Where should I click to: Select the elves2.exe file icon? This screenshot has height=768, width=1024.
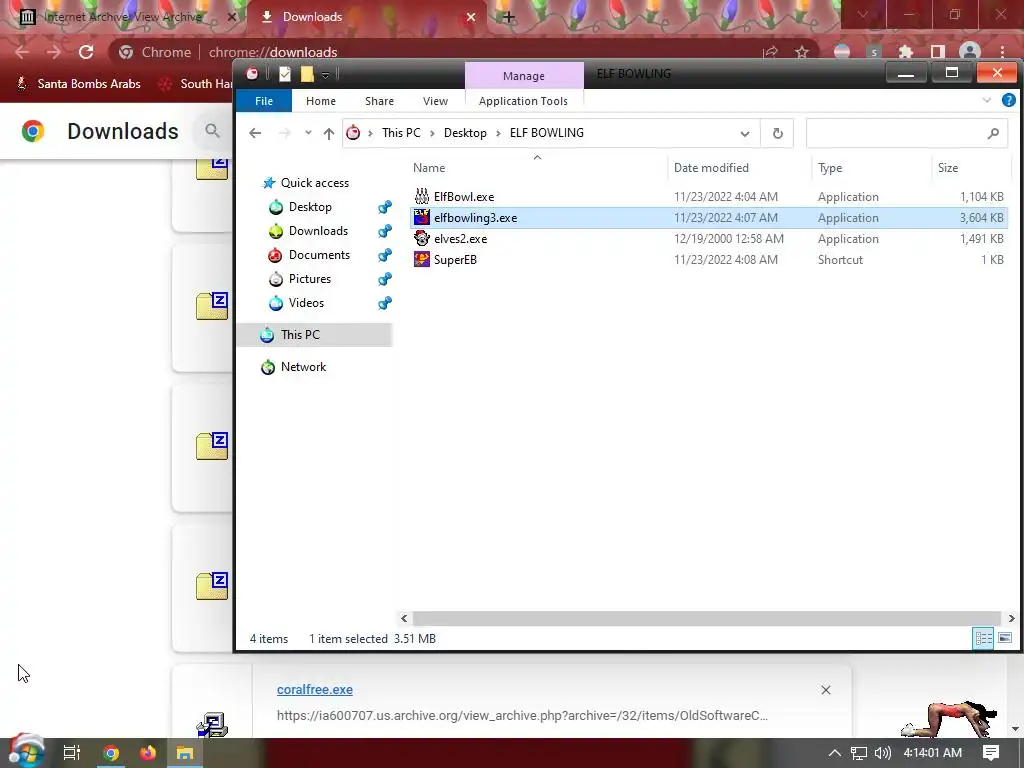point(422,238)
